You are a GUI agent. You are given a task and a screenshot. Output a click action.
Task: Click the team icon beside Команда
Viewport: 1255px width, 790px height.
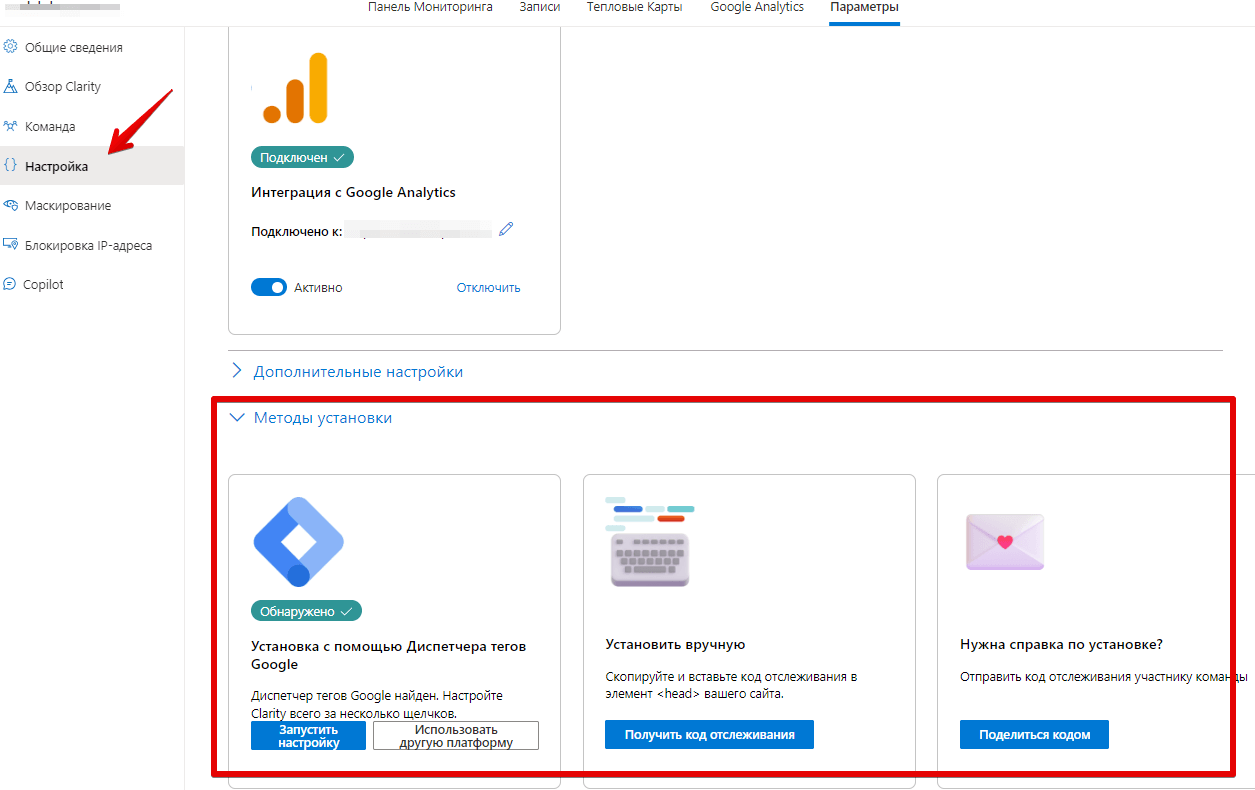tap(10, 127)
